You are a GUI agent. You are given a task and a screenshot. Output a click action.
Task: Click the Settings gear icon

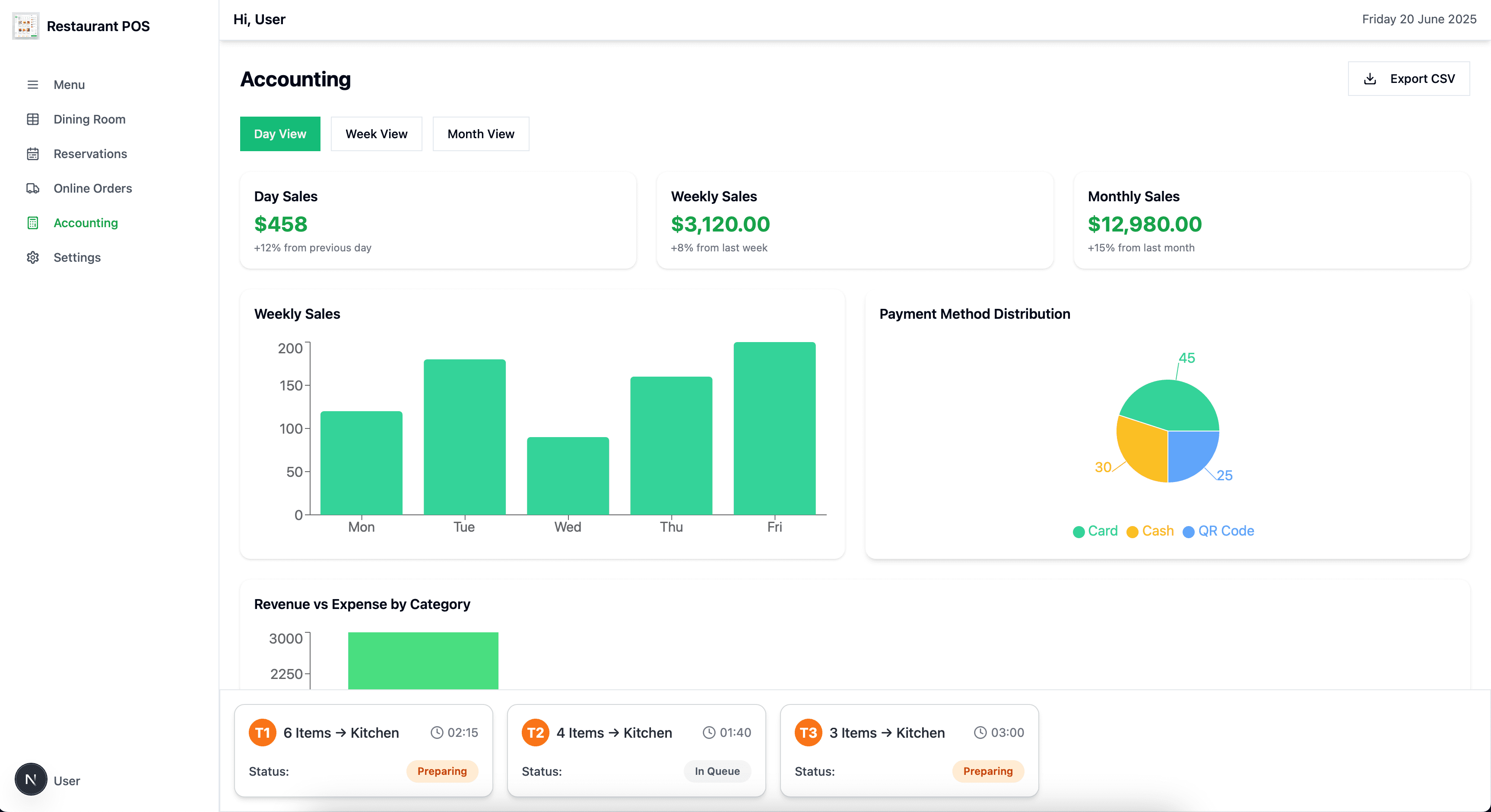33,257
